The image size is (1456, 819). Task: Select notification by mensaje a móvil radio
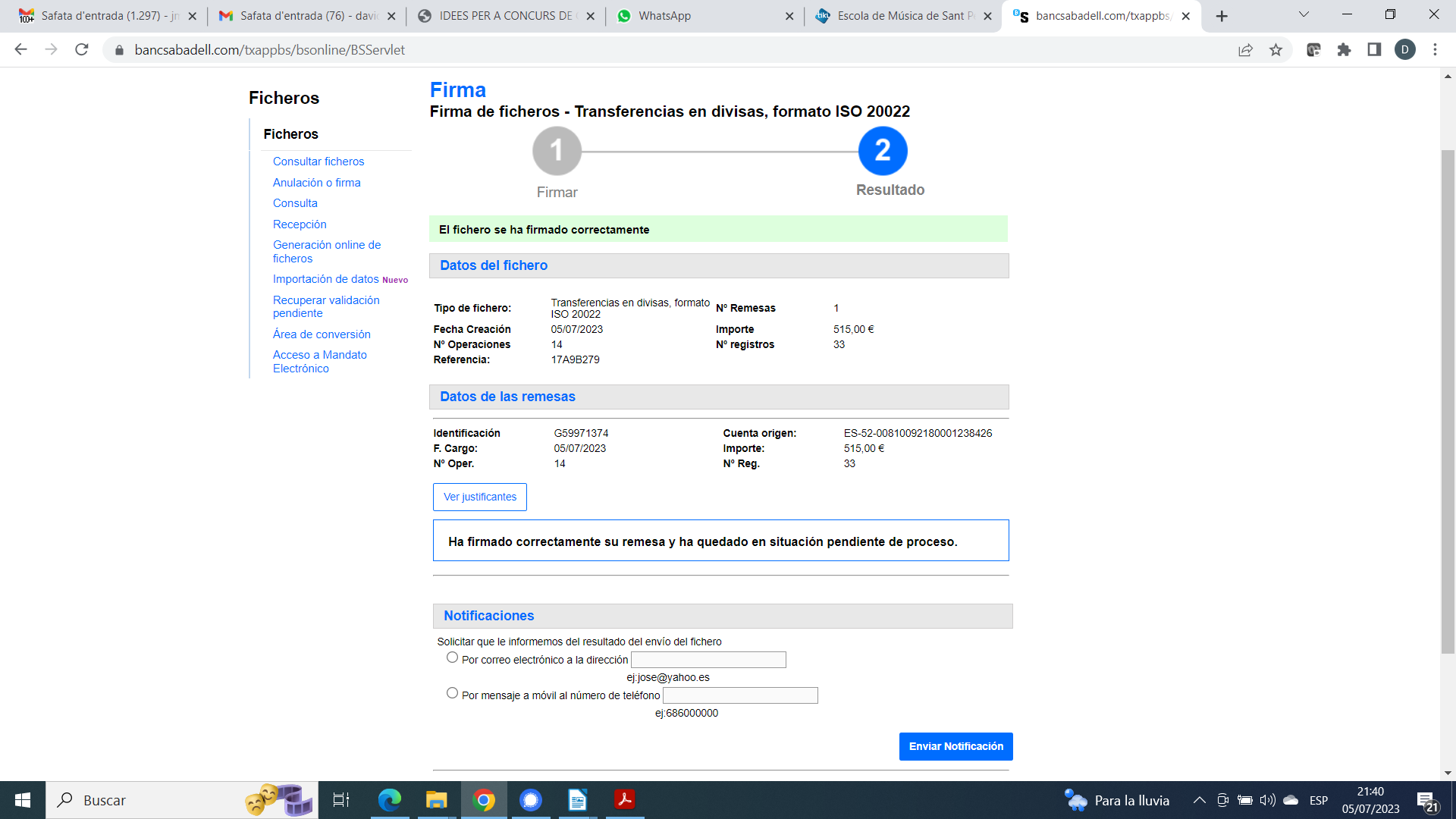pos(453,693)
